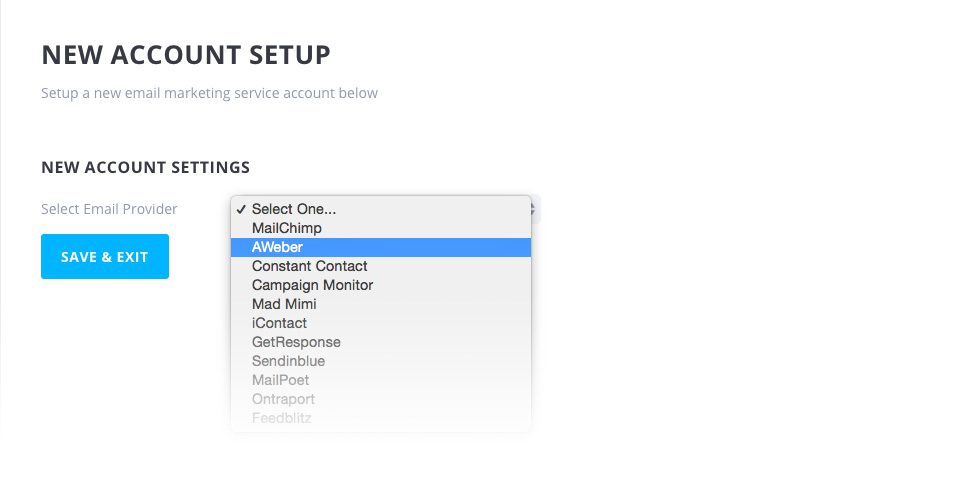960x478 pixels.
Task: Click the Select Email Provider label
Action: point(109,209)
